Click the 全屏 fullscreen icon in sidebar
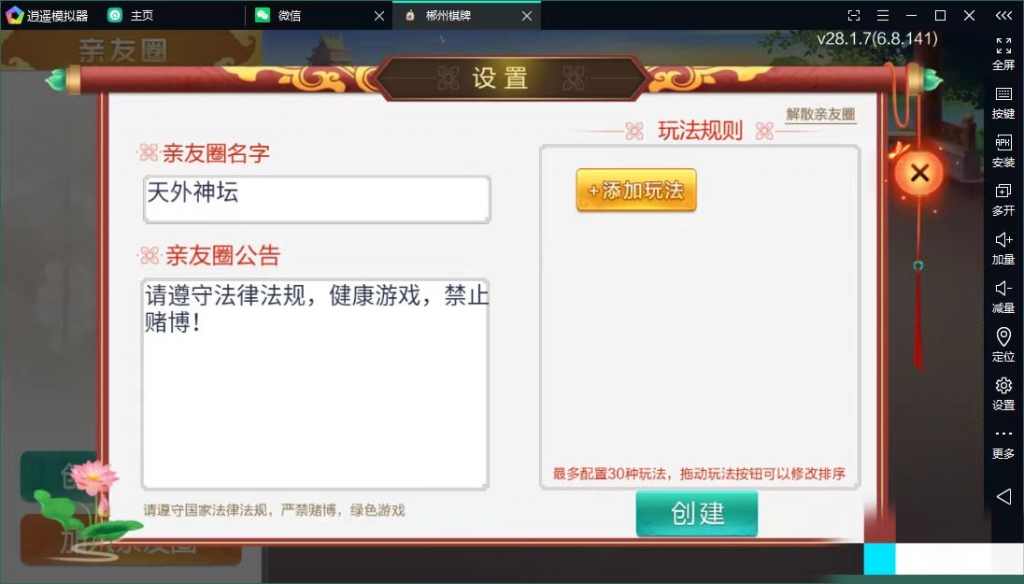This screenshot has width=1024, height=584. point(1003,54)
